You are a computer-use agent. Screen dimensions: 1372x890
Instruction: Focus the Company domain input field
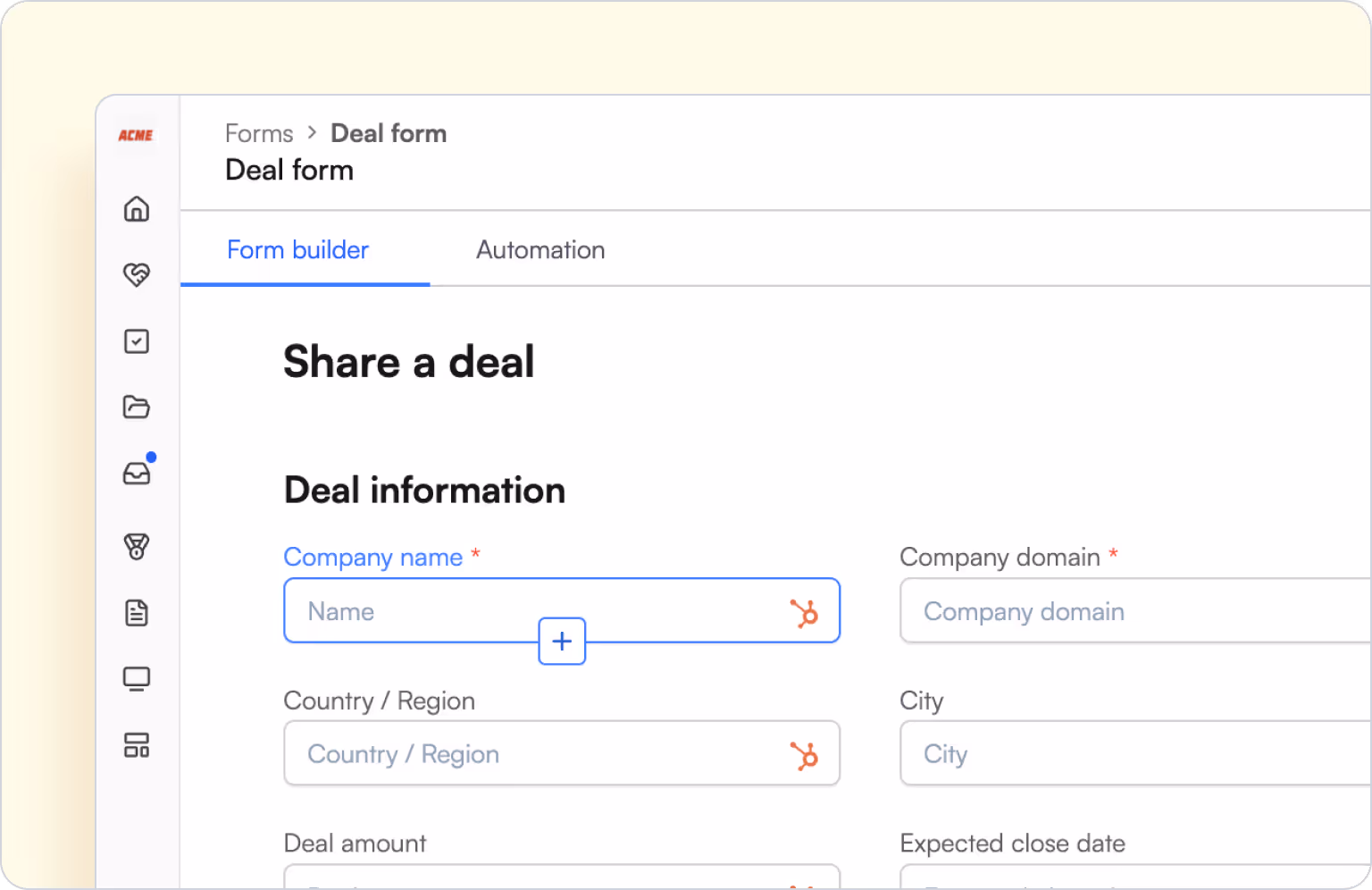[1135, 611]
